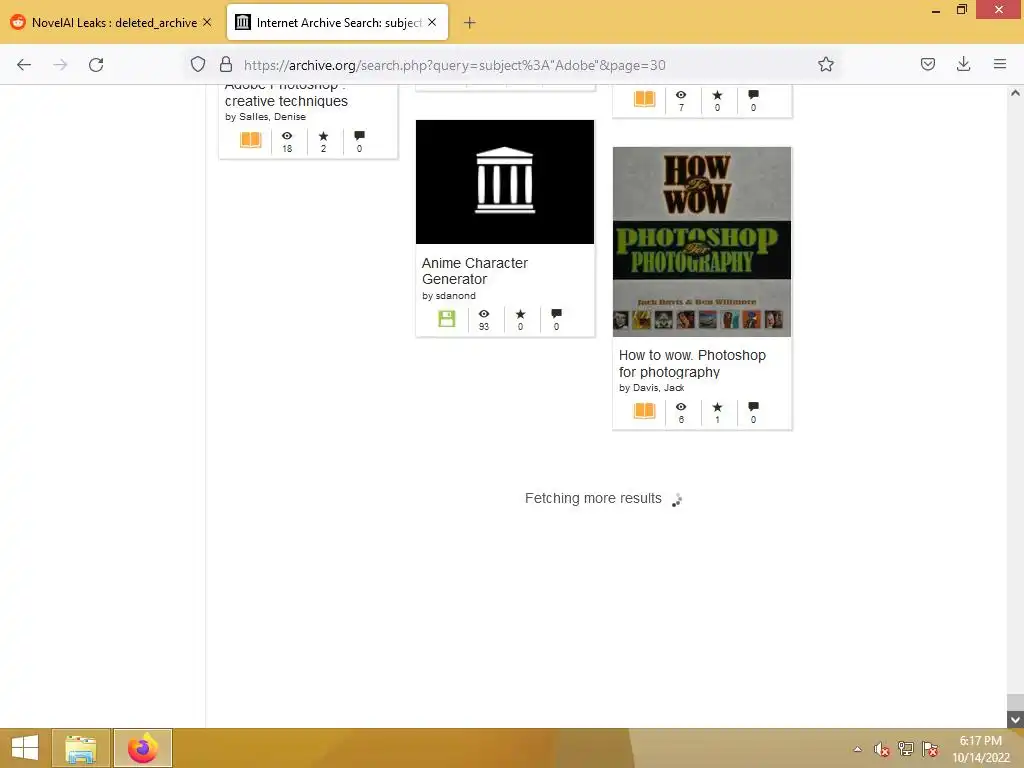This screenshot has width=1024, height=768.
Task: Click author Salles, Denise
Action: coord(272,117)
